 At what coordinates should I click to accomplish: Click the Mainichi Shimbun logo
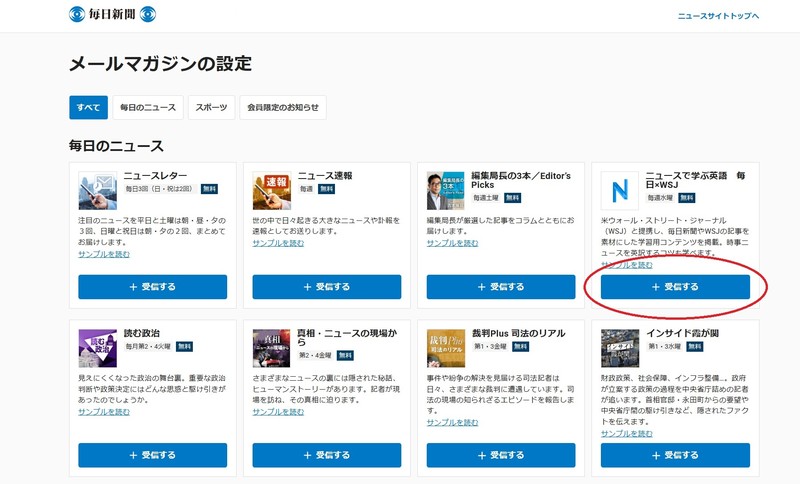pyautogui.click(x=112, y=14)
